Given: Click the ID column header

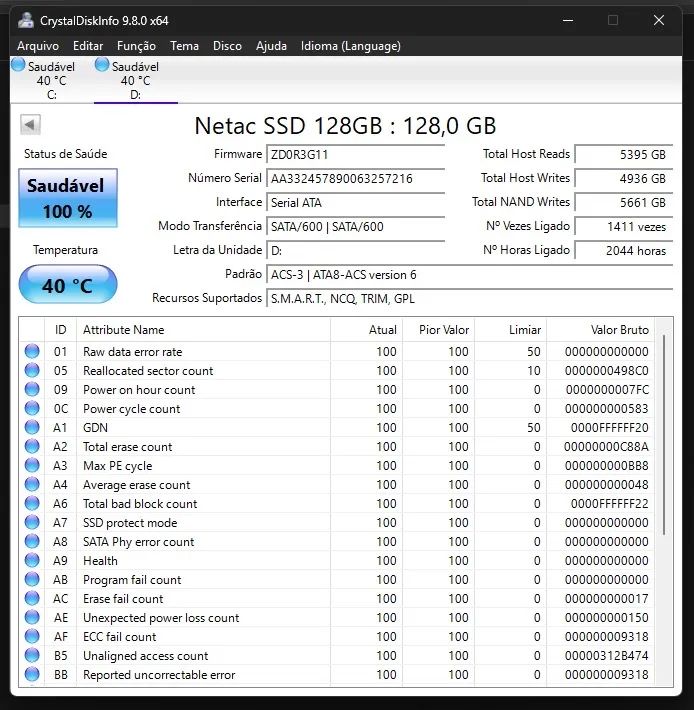Looking at the screenshot, I should click(x=61, y=330).
